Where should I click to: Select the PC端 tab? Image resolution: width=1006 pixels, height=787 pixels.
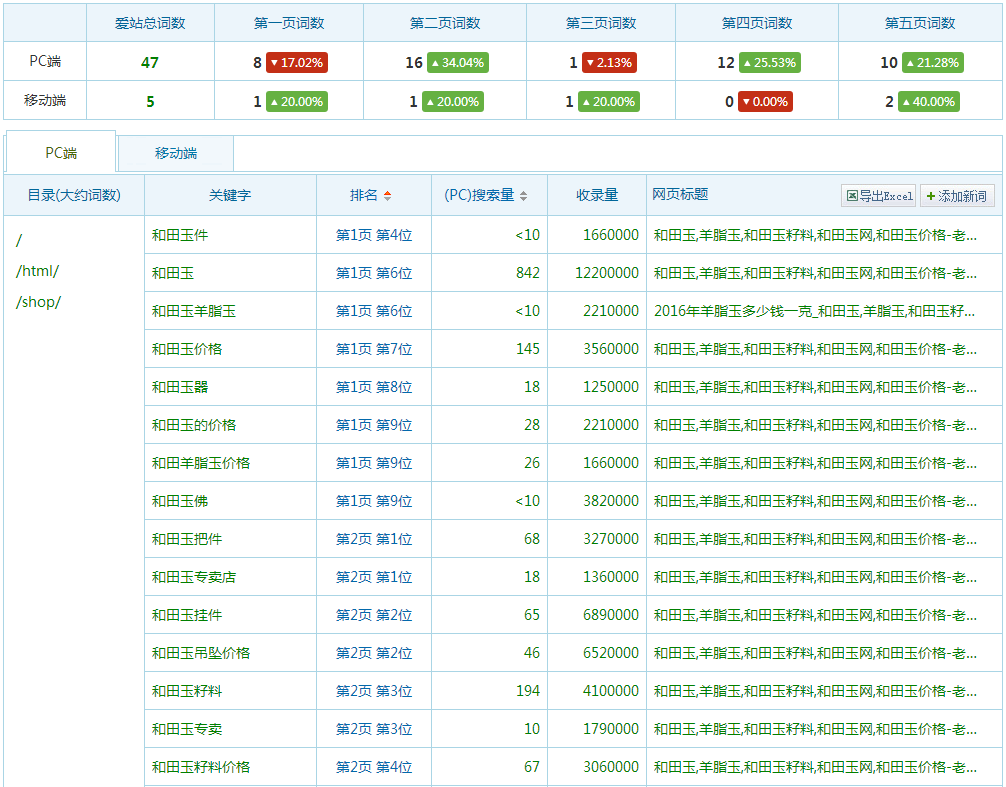(x=61, y=153)
